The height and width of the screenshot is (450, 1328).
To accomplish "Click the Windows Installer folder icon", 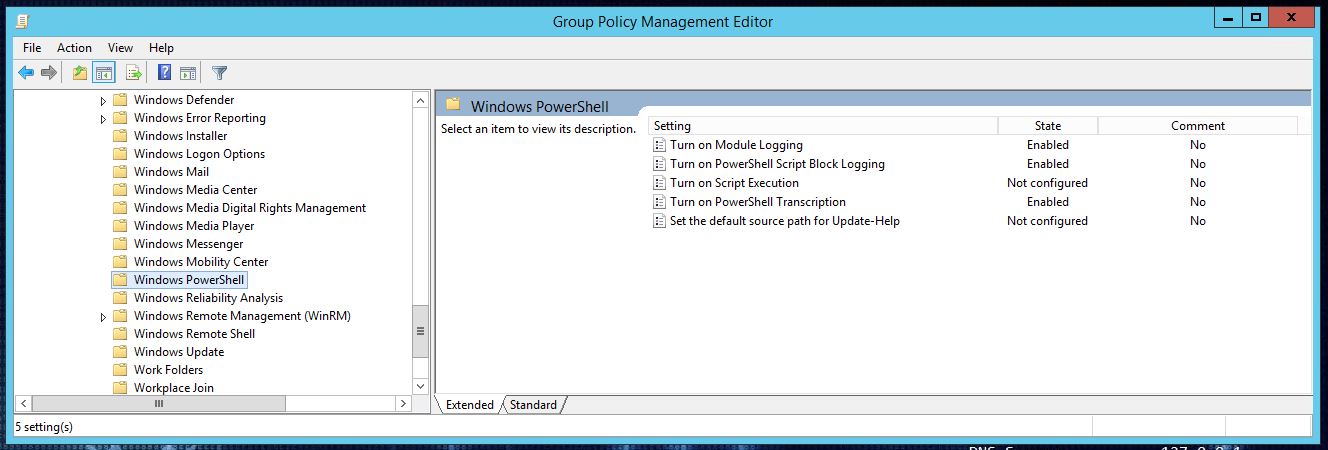I will point(120,136).
